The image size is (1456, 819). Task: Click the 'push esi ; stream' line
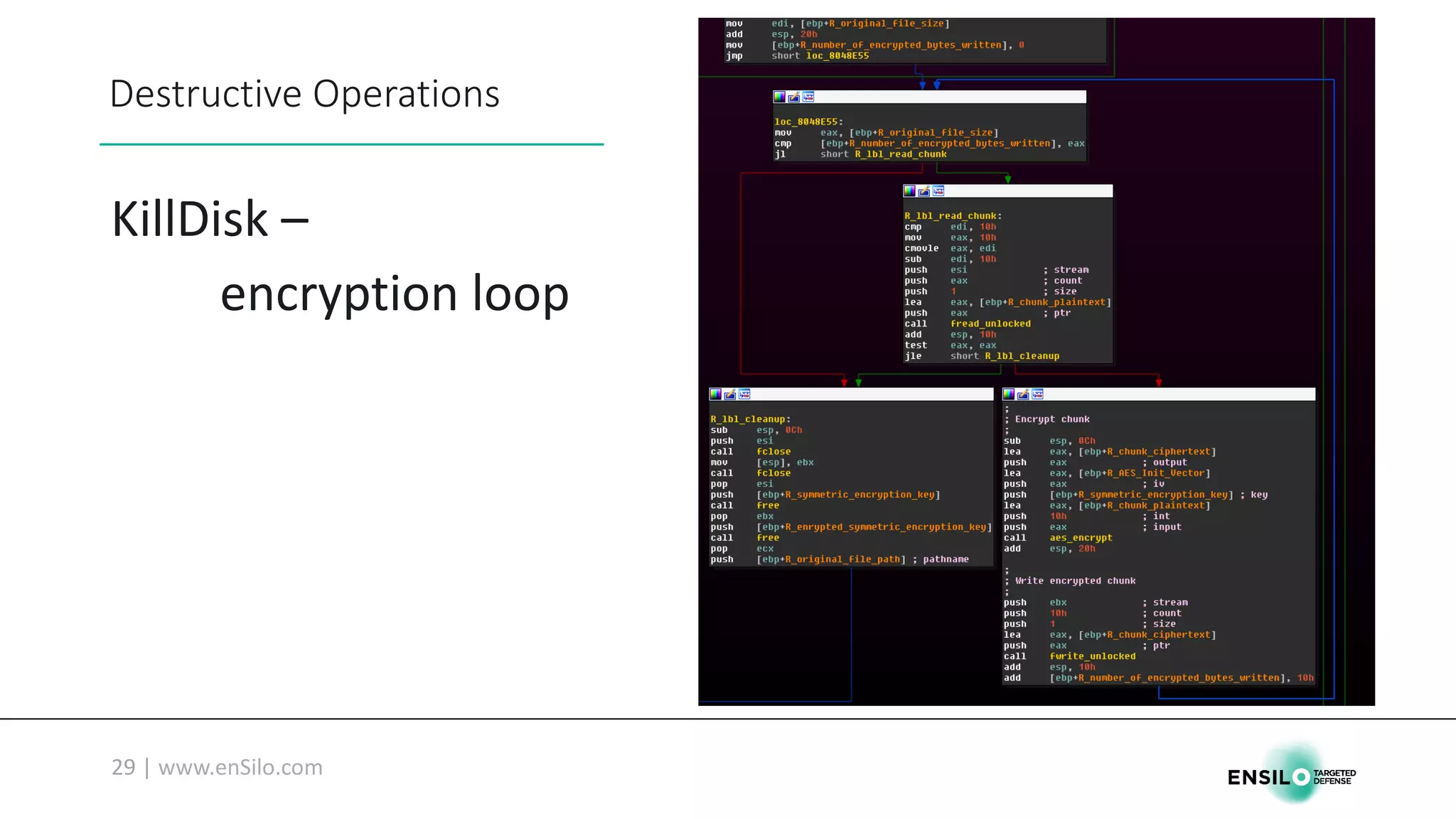tap(997, 270)
